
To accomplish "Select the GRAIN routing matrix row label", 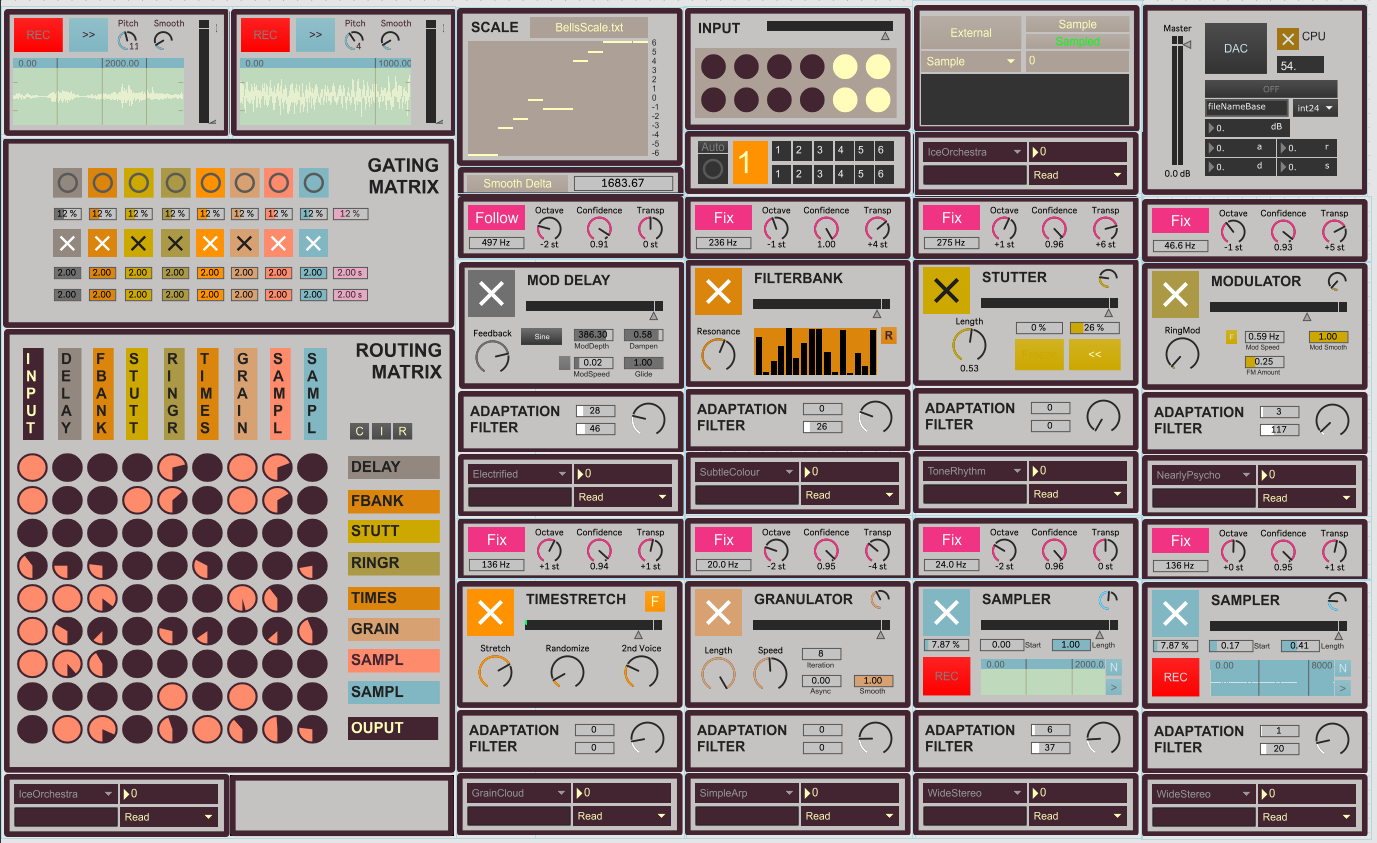I will coord(394,629).
